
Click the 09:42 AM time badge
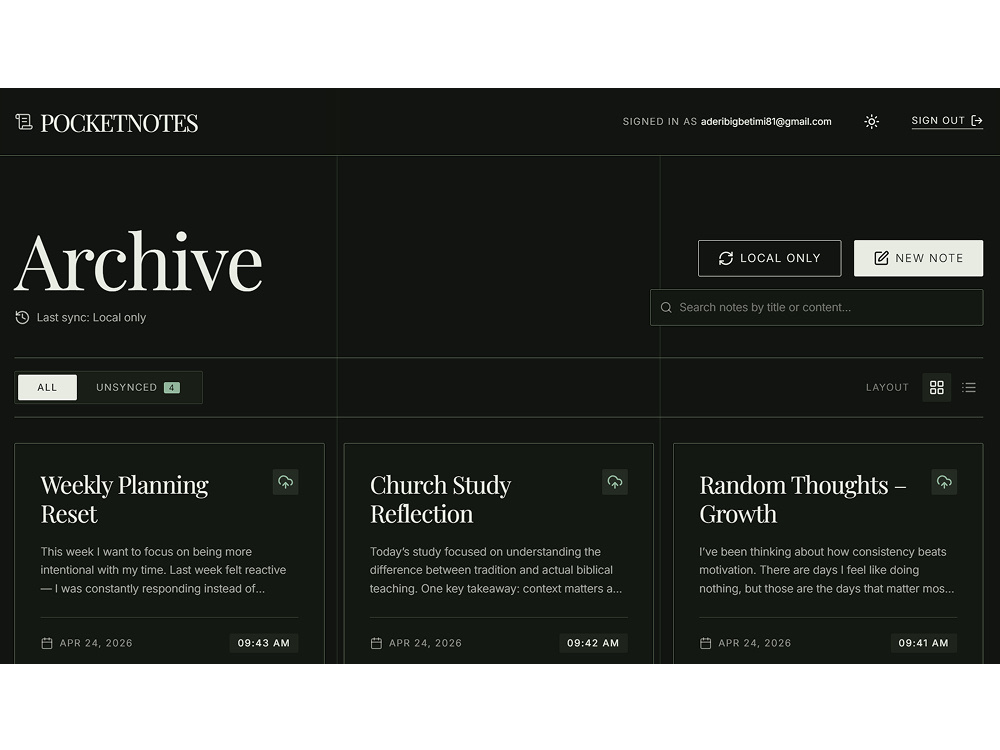coord(593,643)
